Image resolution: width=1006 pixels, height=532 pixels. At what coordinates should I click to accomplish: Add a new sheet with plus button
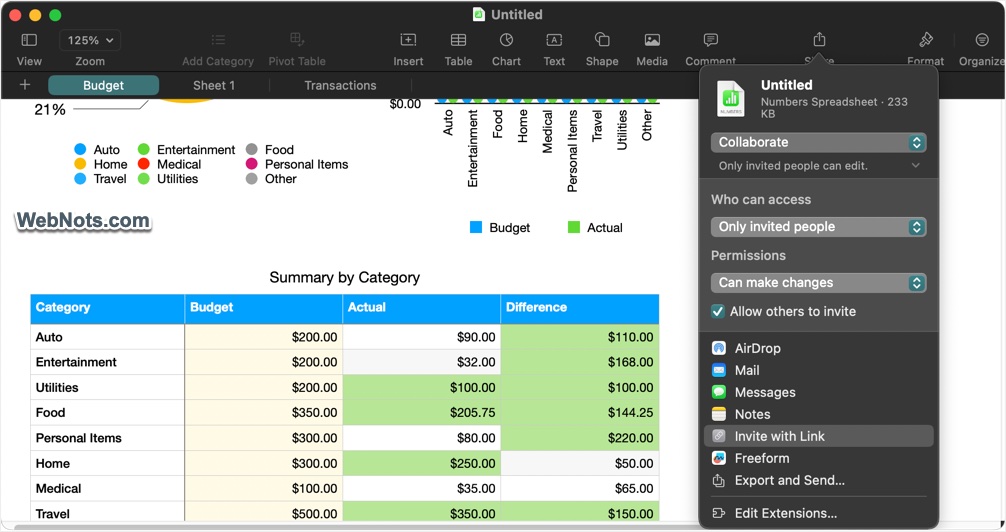[x=25, y=85]
